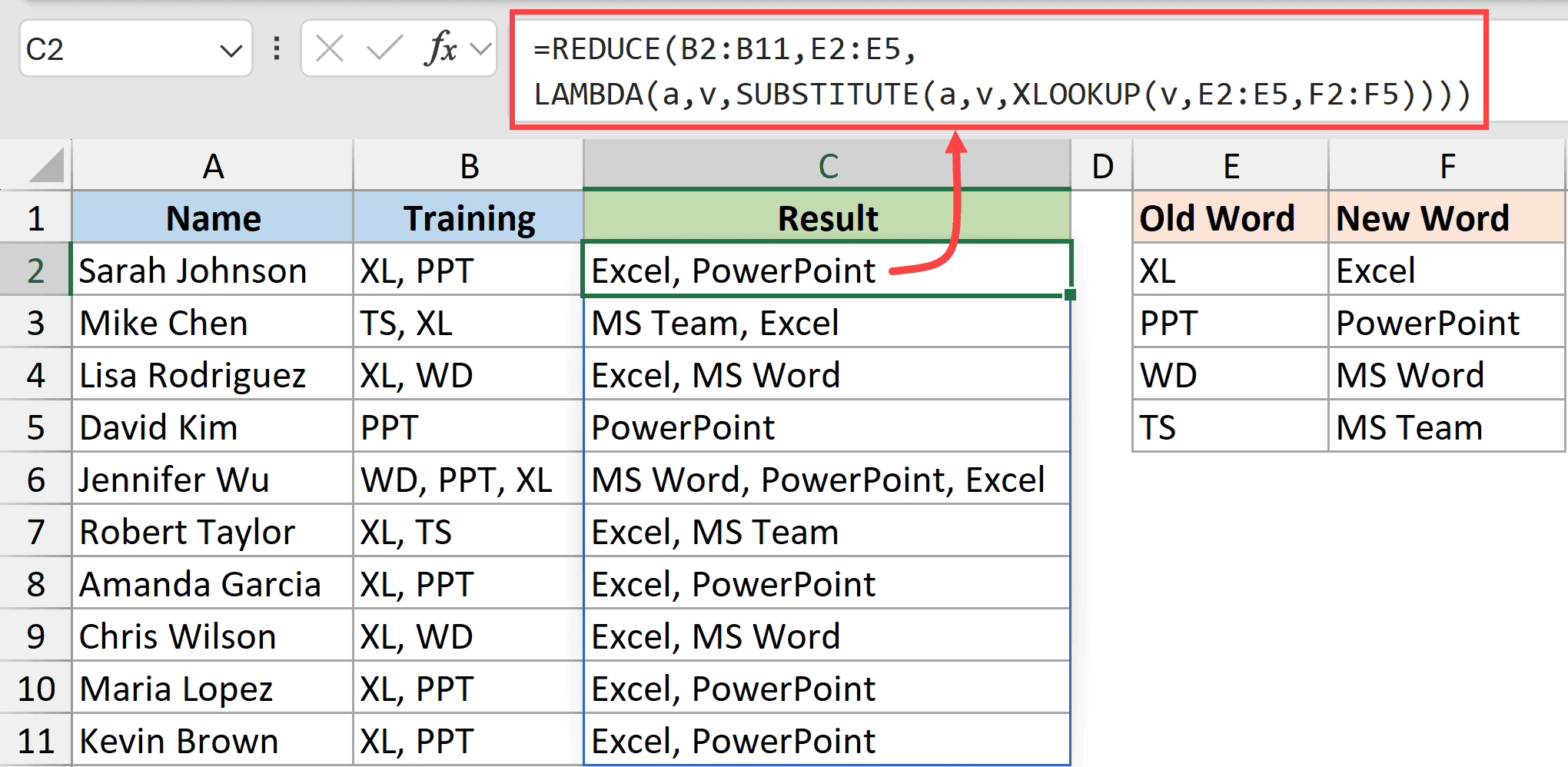The height and width of the screenshot is (767, 1568).
Task: Select the Result cell showing Excel, PowerPoint for Kevin Brown
Action: 826,740
